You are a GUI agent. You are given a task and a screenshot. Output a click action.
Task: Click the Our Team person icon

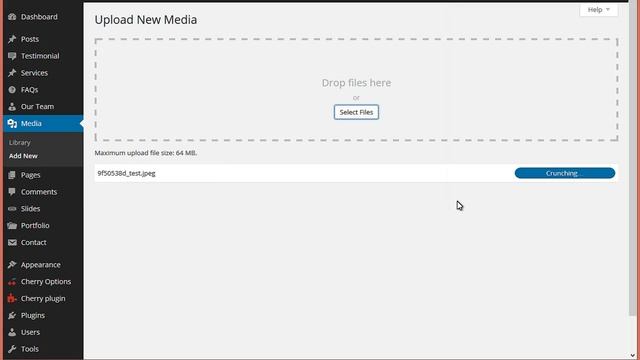click(12, 107)
